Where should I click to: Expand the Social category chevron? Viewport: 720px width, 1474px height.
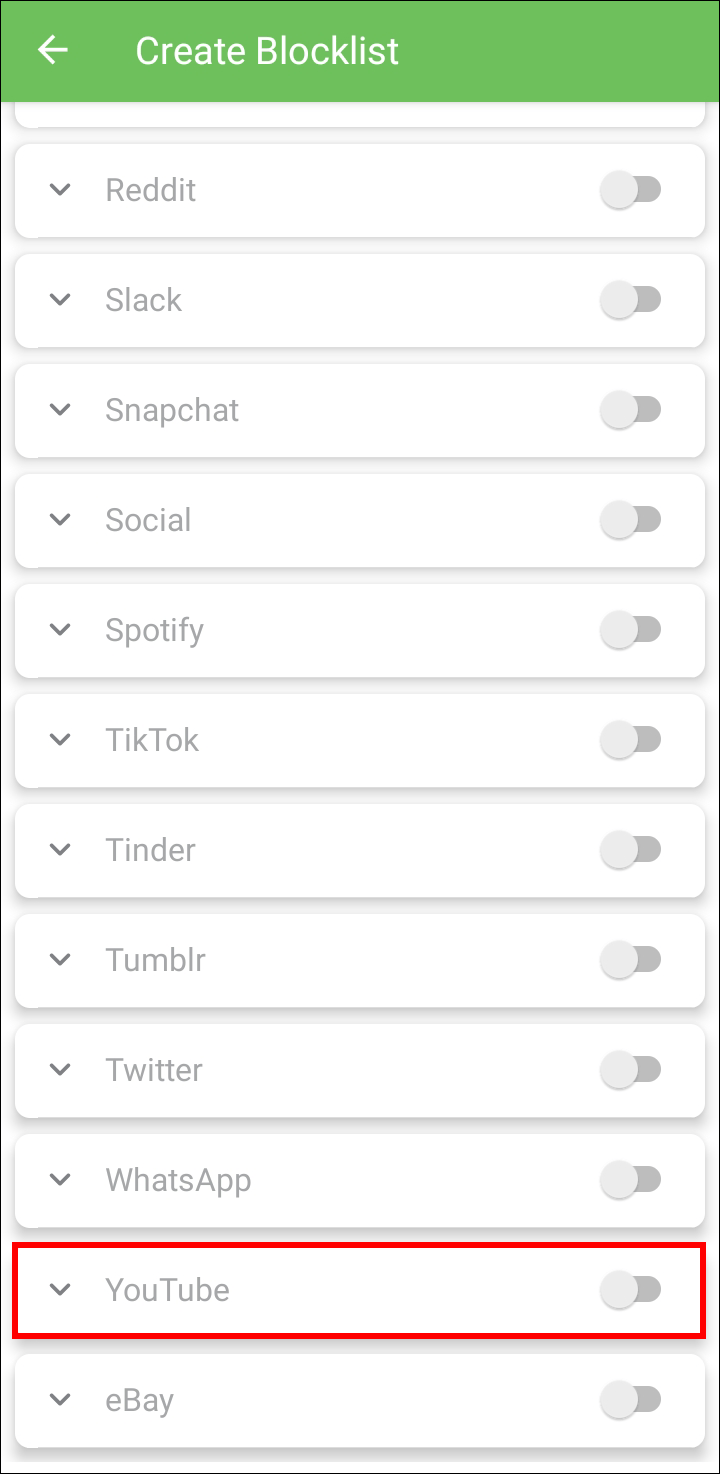pos(61,519)
